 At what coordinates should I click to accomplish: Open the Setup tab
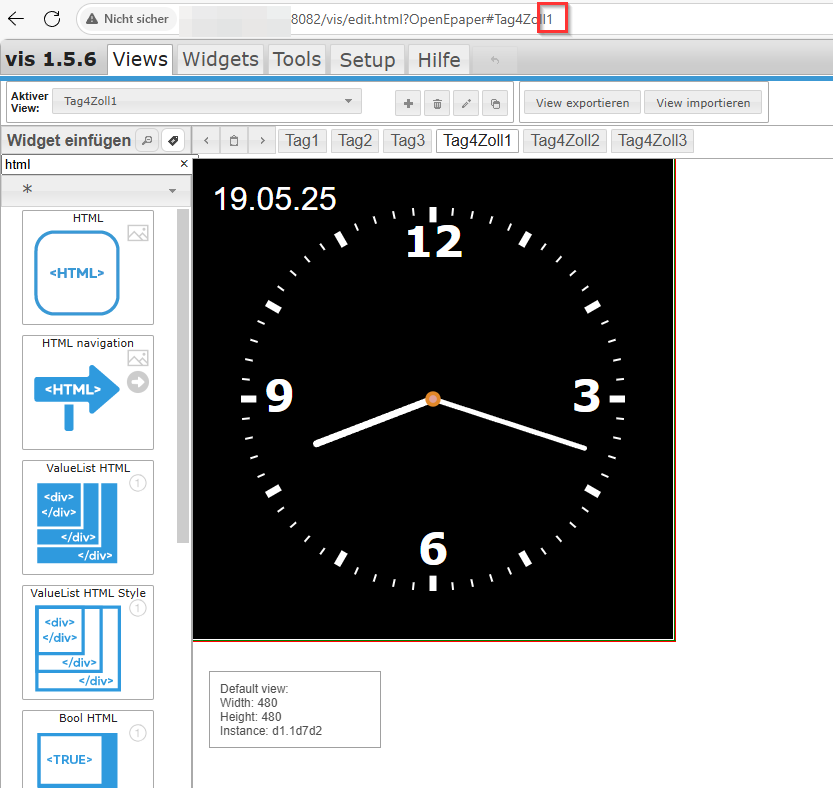pyautogui.click(x=368, y=60)
